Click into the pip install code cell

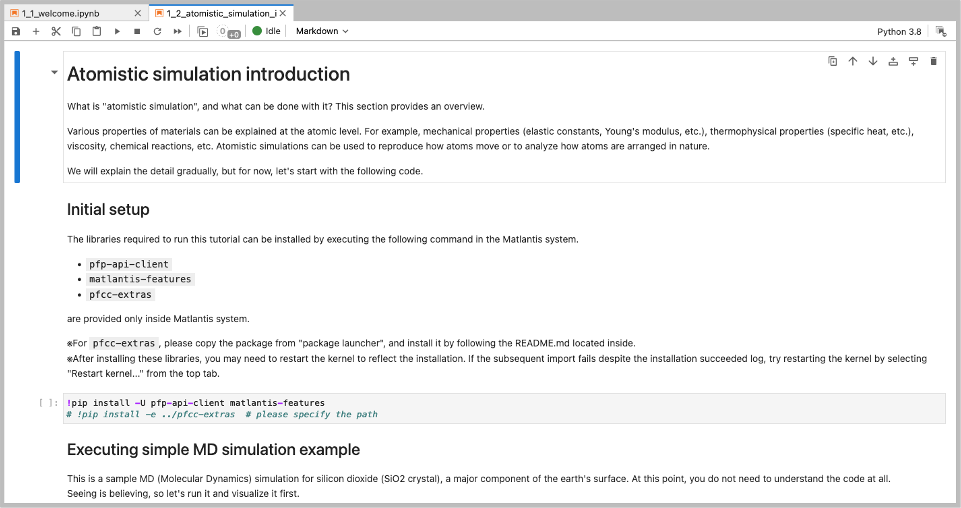coord(500,408)
